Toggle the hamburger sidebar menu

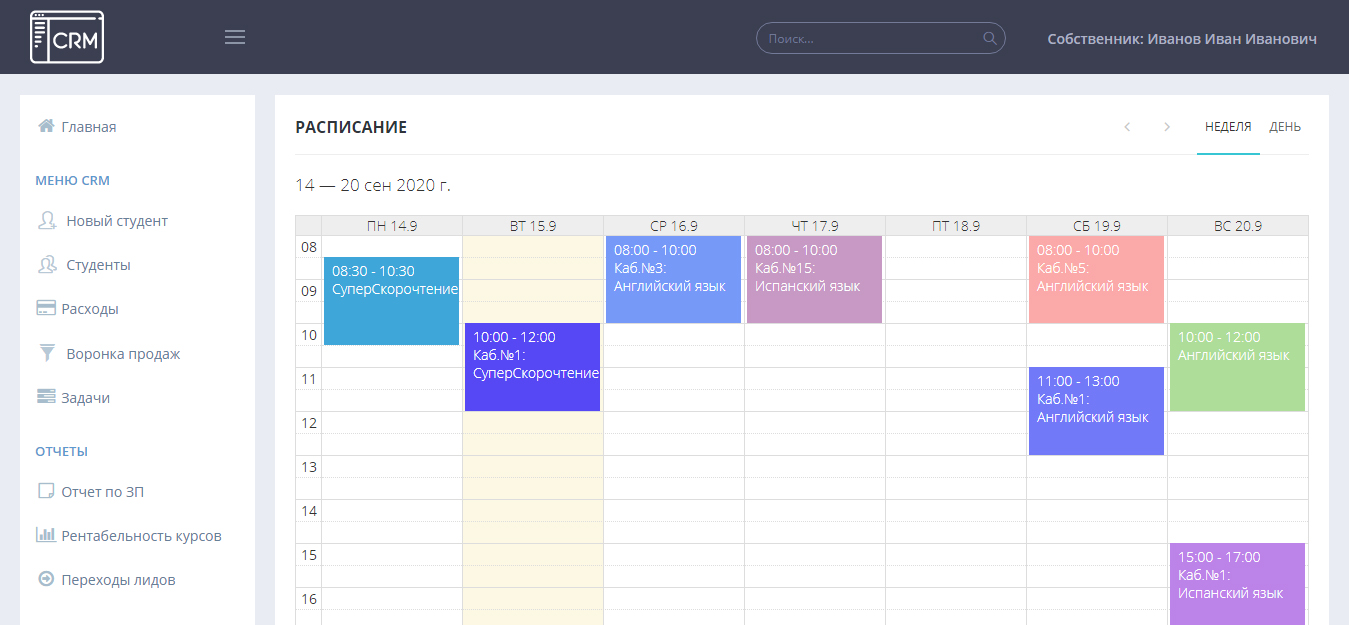tap(235, 38)
